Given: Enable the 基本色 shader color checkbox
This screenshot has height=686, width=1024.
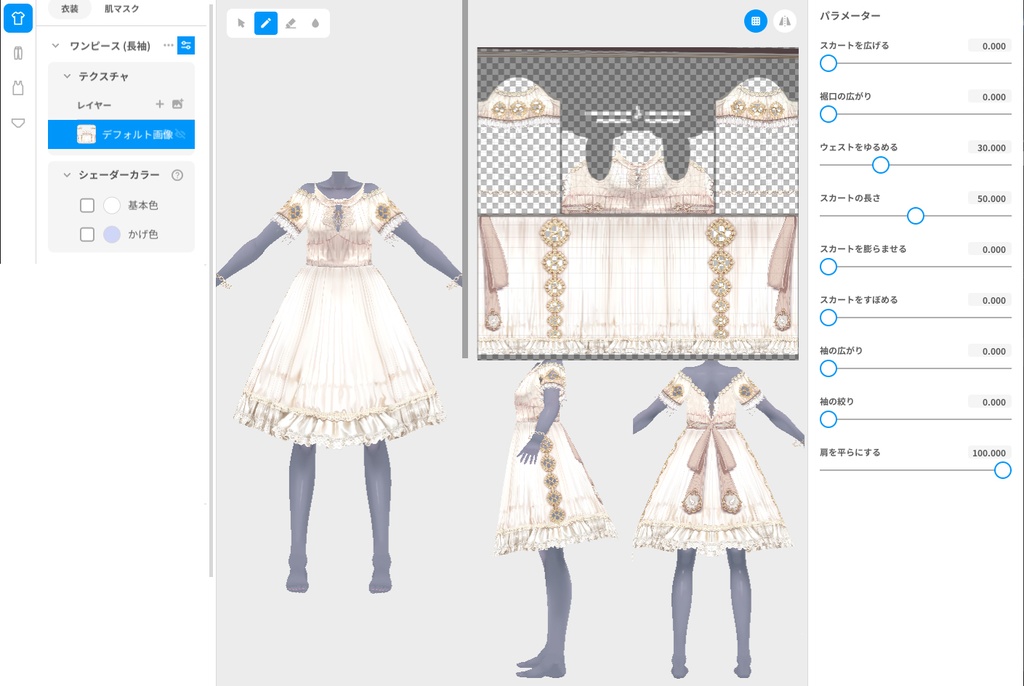Looking at the screenshot, I should tap(86, 205).
